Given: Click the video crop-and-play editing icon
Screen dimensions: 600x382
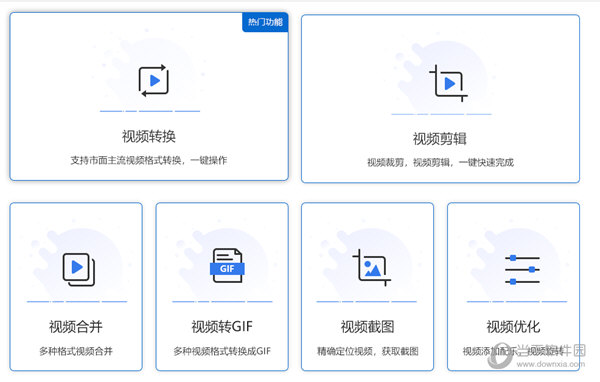Looking at the screenshot, I should 448,83.
